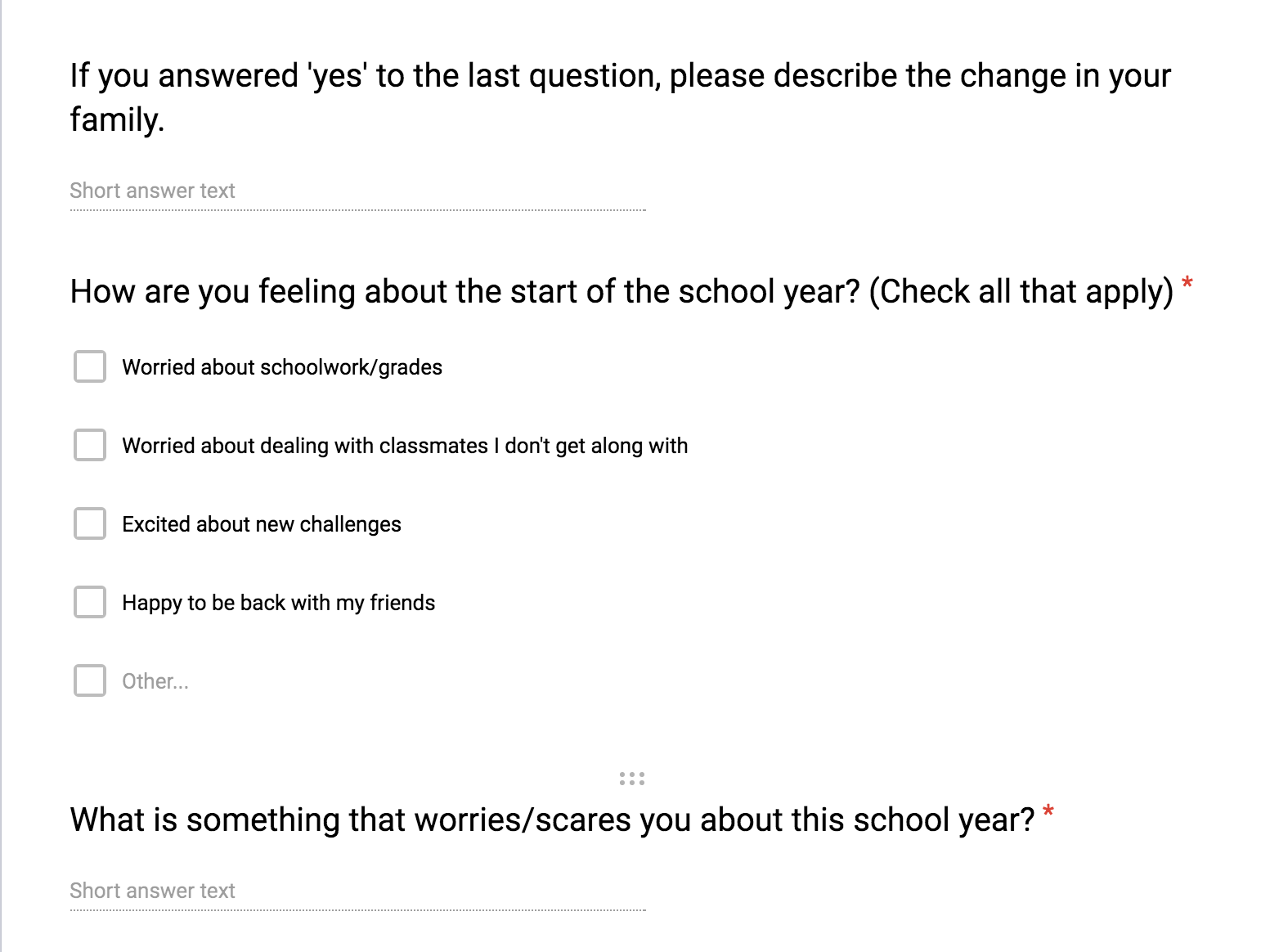Click the red asterisk after the worries/scares question
Screen dimensions: 1261x952
pyautogui.click(x=1048, y=812)
